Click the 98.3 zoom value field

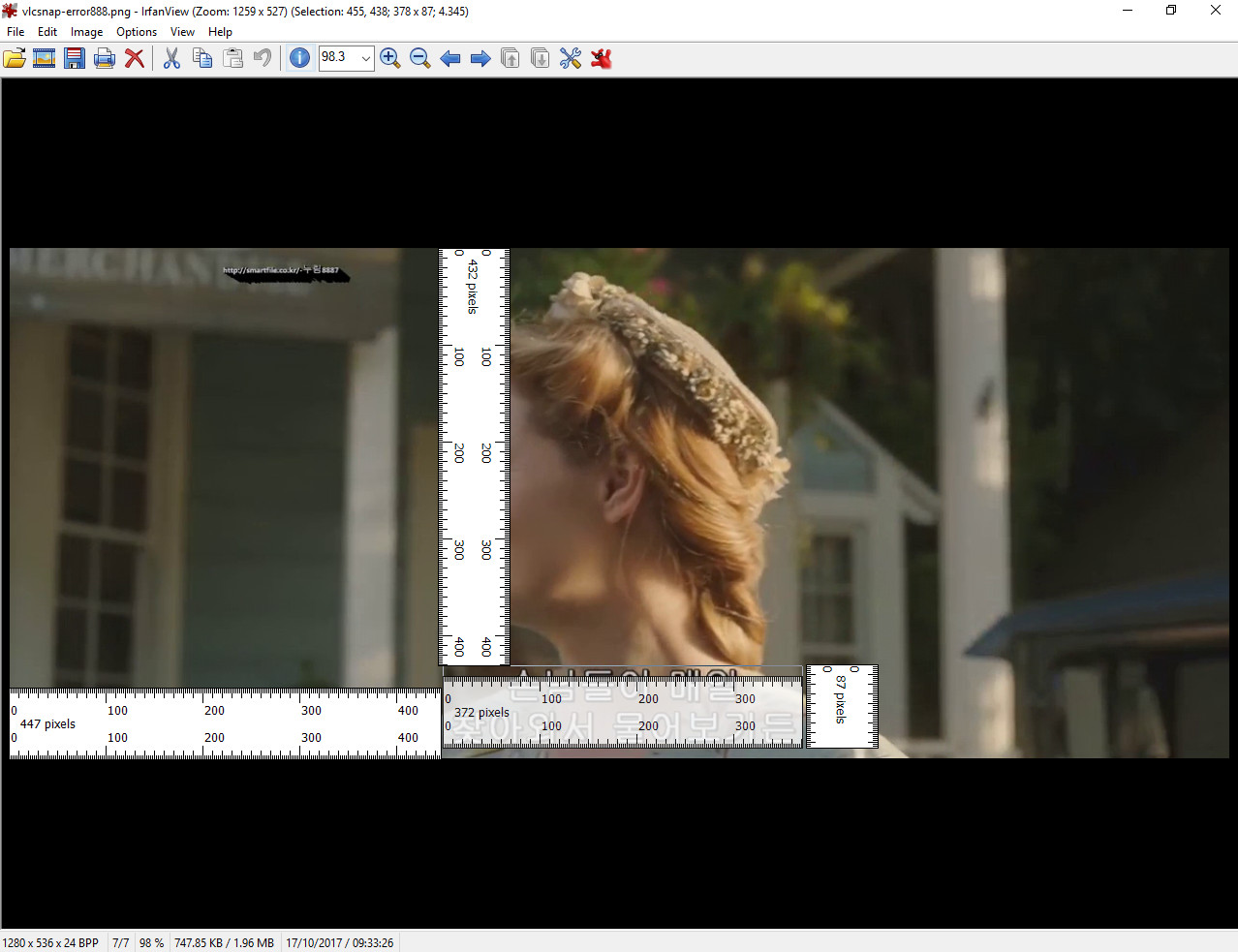338,57
